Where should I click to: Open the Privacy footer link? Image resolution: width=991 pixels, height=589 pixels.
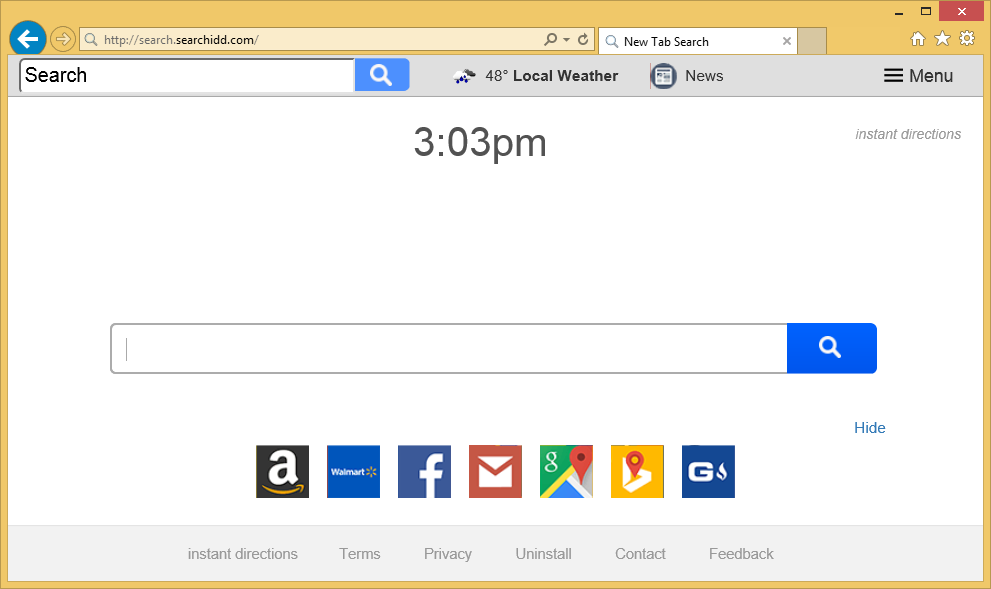click(447, 554)
